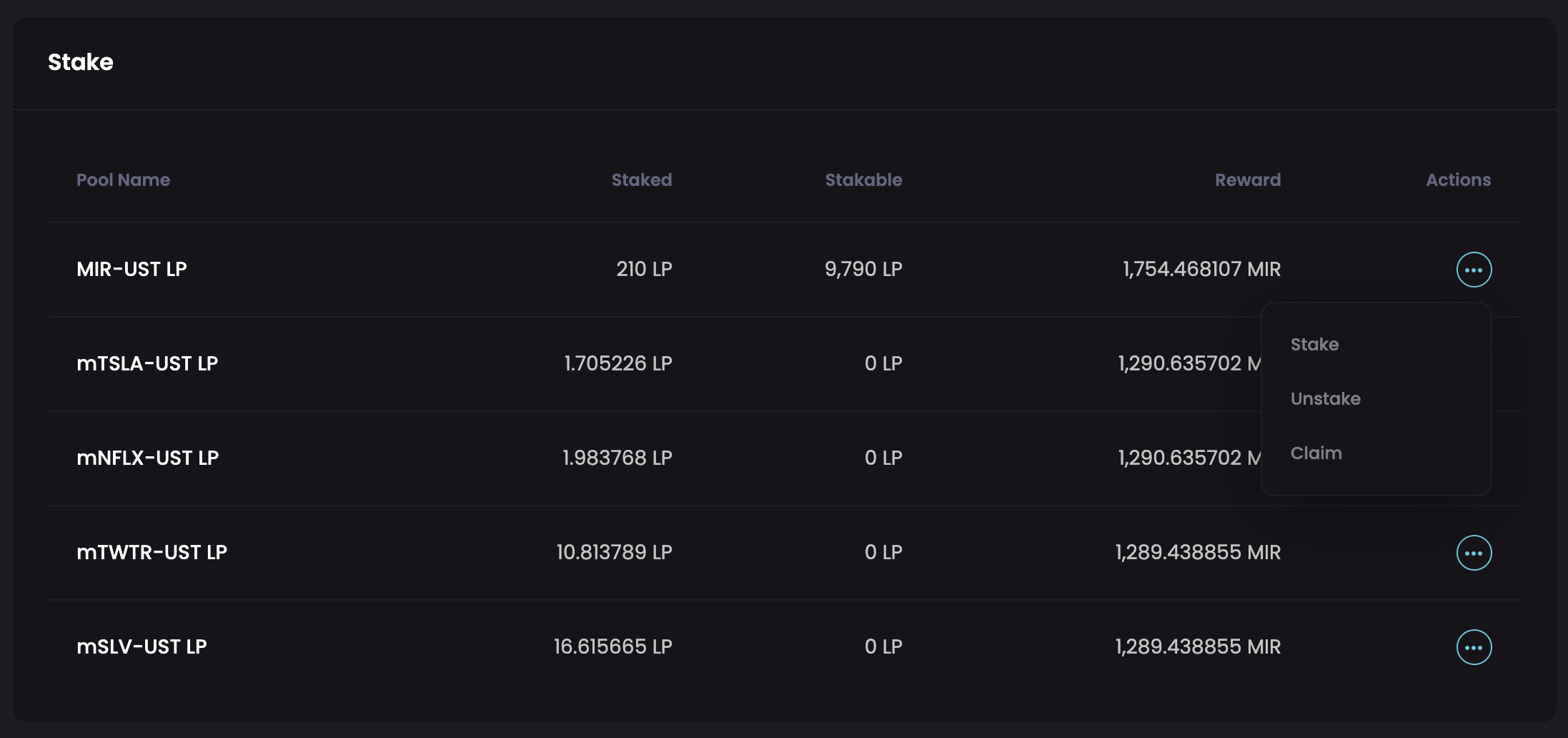
Task: Click the 9,790 LP stakable amount
Action: [863, 269]
